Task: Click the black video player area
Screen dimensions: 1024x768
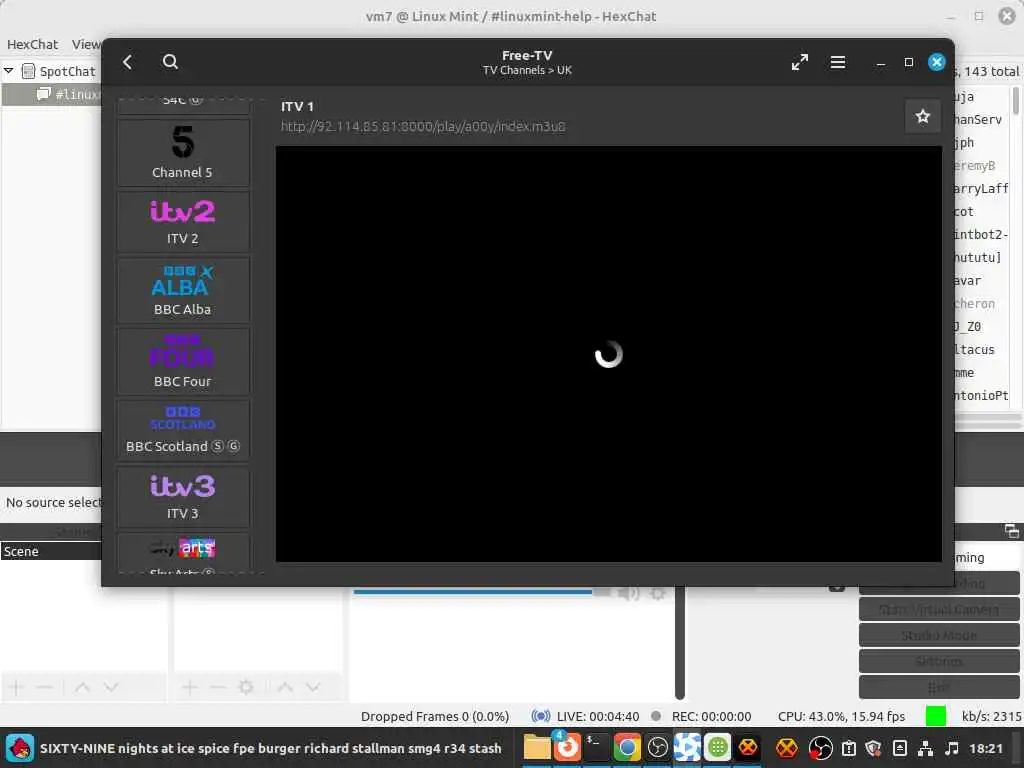Action: coord(609,353)
